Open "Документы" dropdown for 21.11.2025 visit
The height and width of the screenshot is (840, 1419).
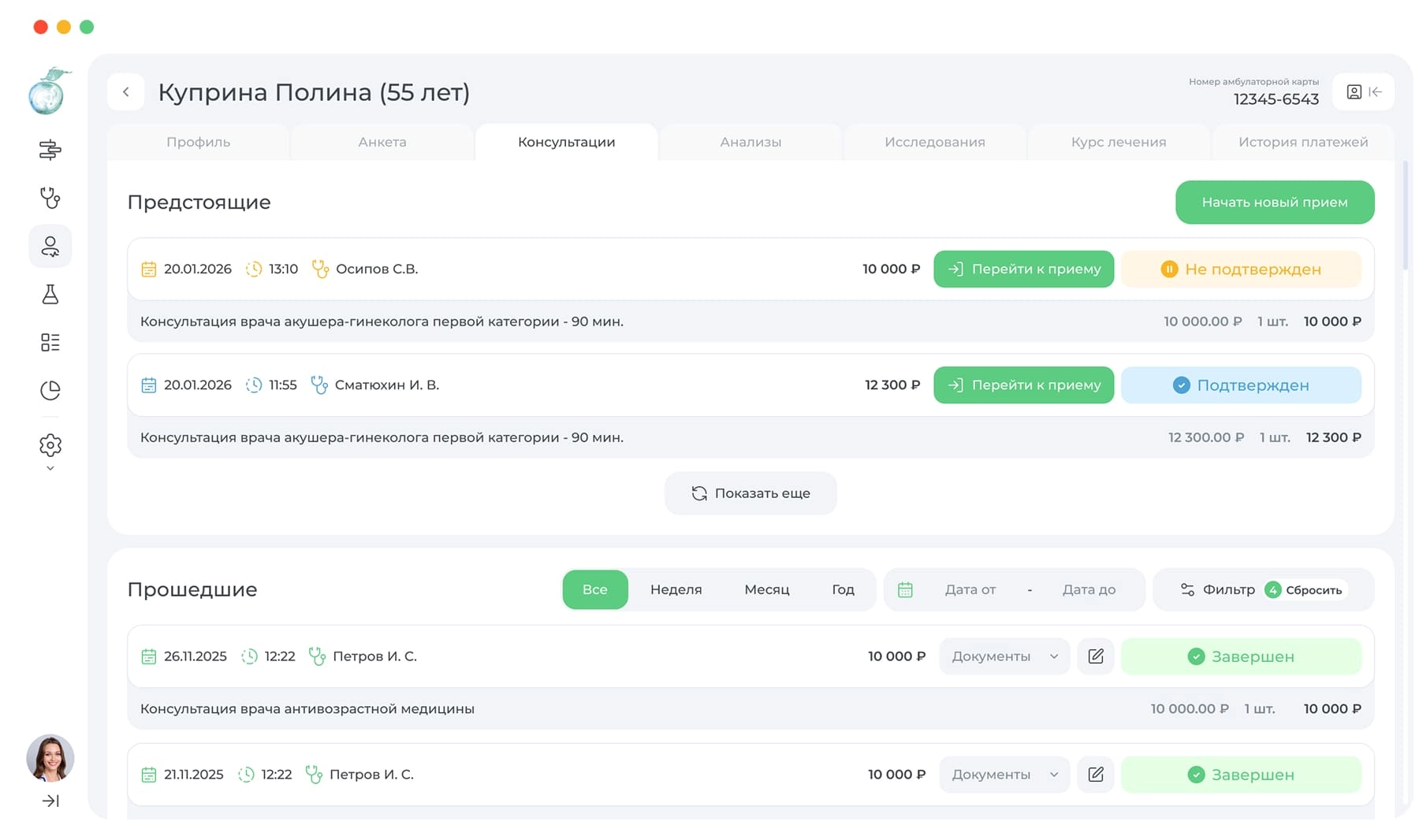pos(1004,775)
